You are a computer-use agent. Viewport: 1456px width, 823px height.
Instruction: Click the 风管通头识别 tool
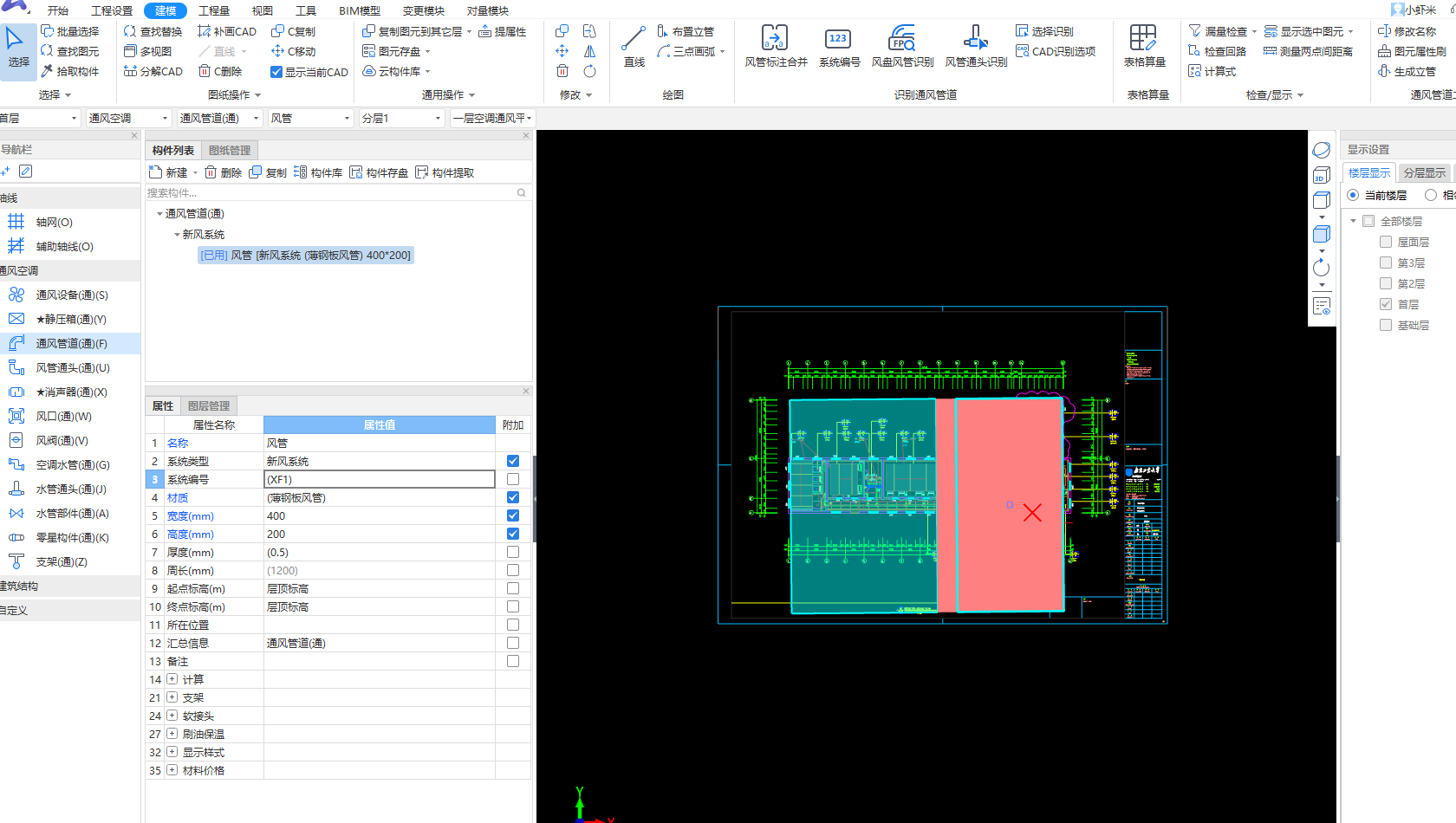click(x=976, y=47)
